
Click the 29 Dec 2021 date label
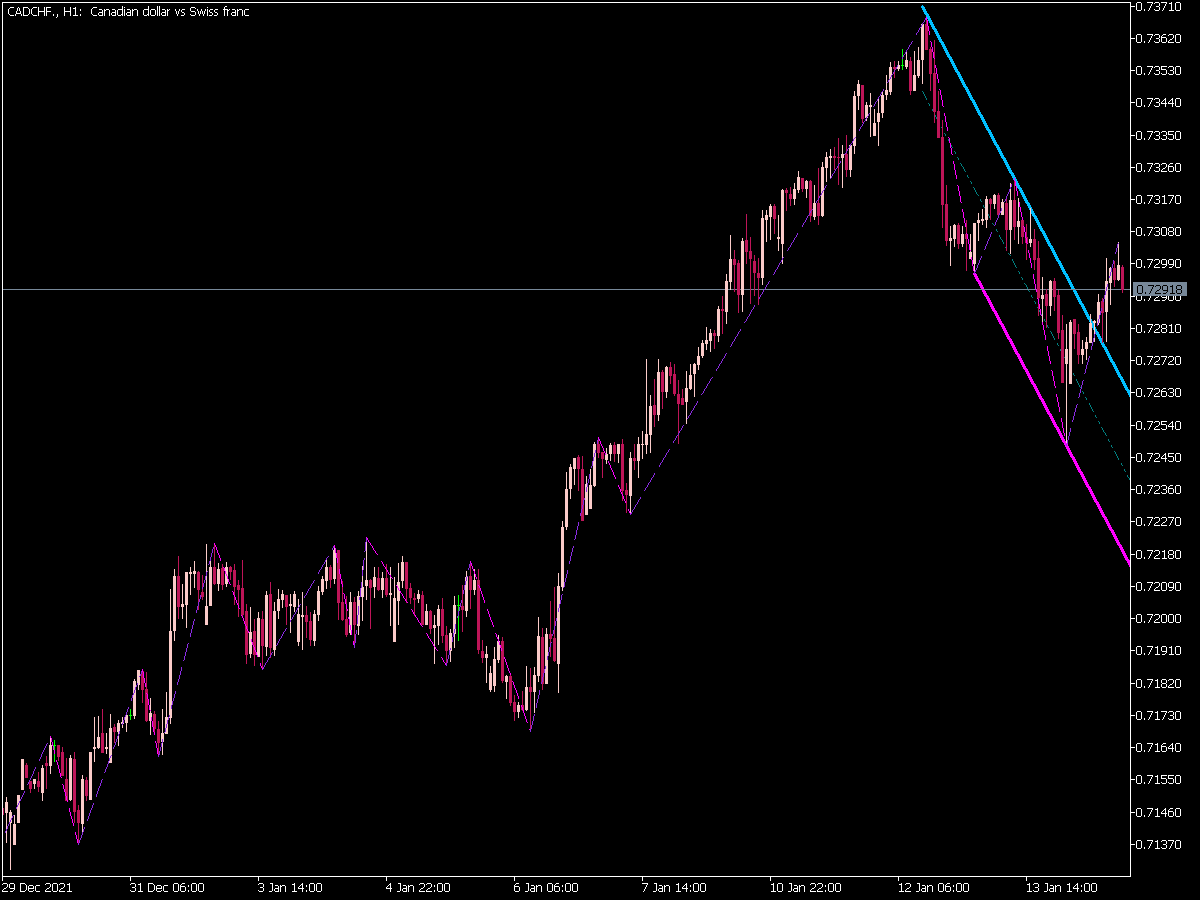pos(37,887)
